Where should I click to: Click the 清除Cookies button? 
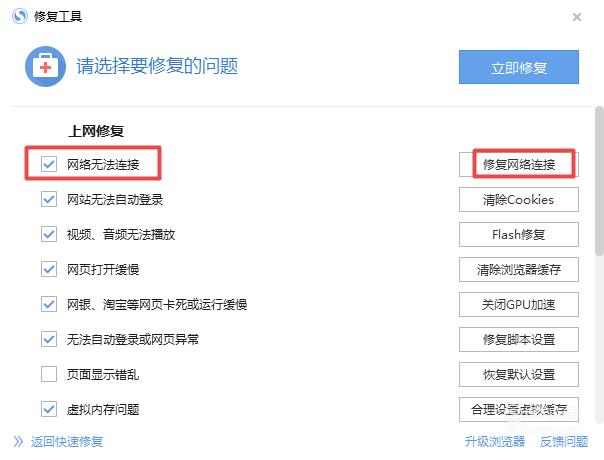click(x=518, y=200)
